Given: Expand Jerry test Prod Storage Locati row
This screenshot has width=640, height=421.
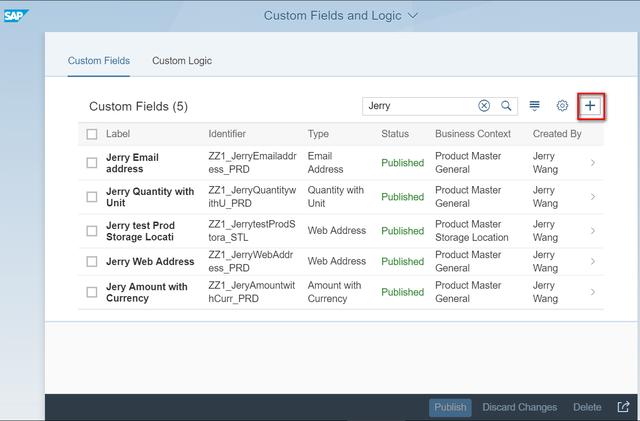Looking at the screenshot, I should coord(592,231).
